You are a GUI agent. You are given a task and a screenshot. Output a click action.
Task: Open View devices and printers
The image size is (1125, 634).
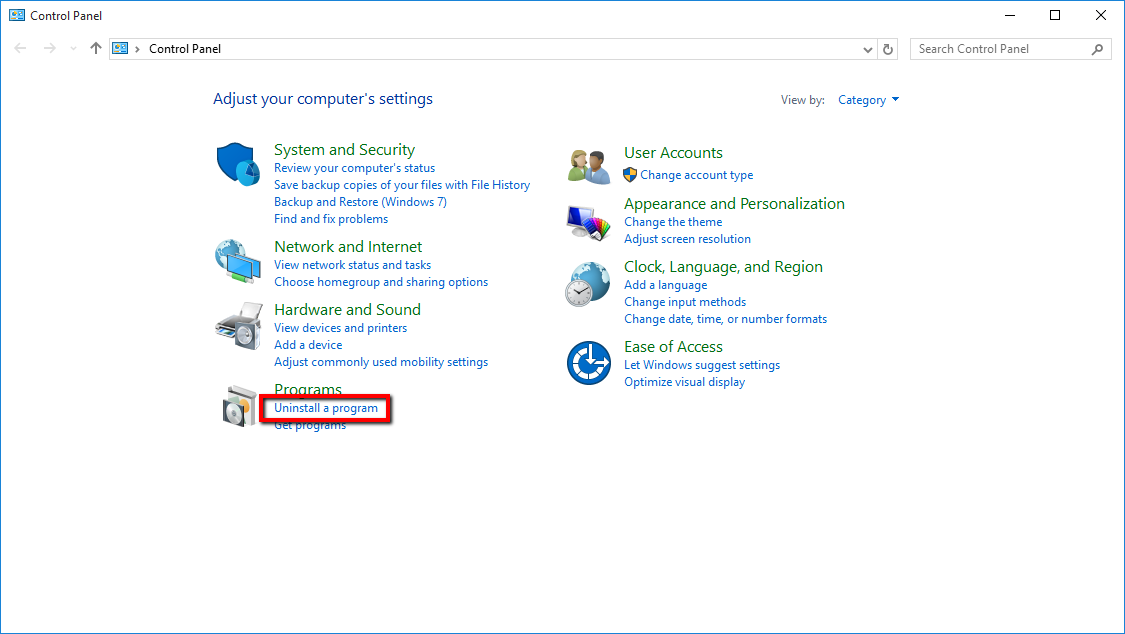340,328
